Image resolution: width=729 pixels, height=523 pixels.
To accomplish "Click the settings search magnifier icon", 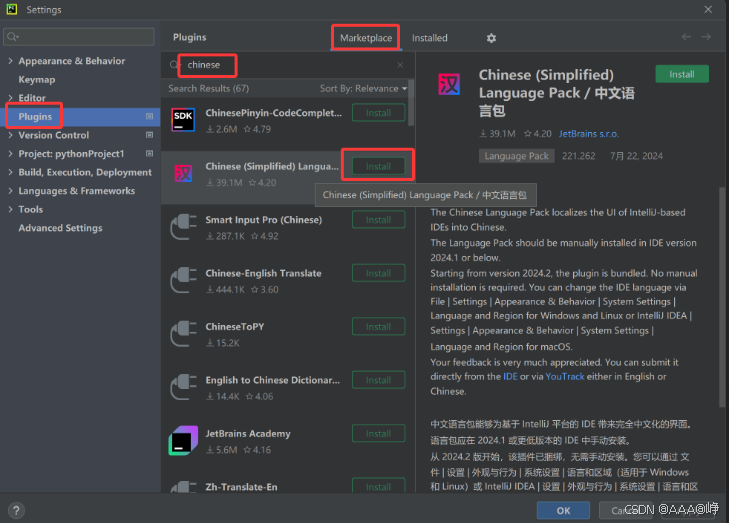I will [13, 37].
